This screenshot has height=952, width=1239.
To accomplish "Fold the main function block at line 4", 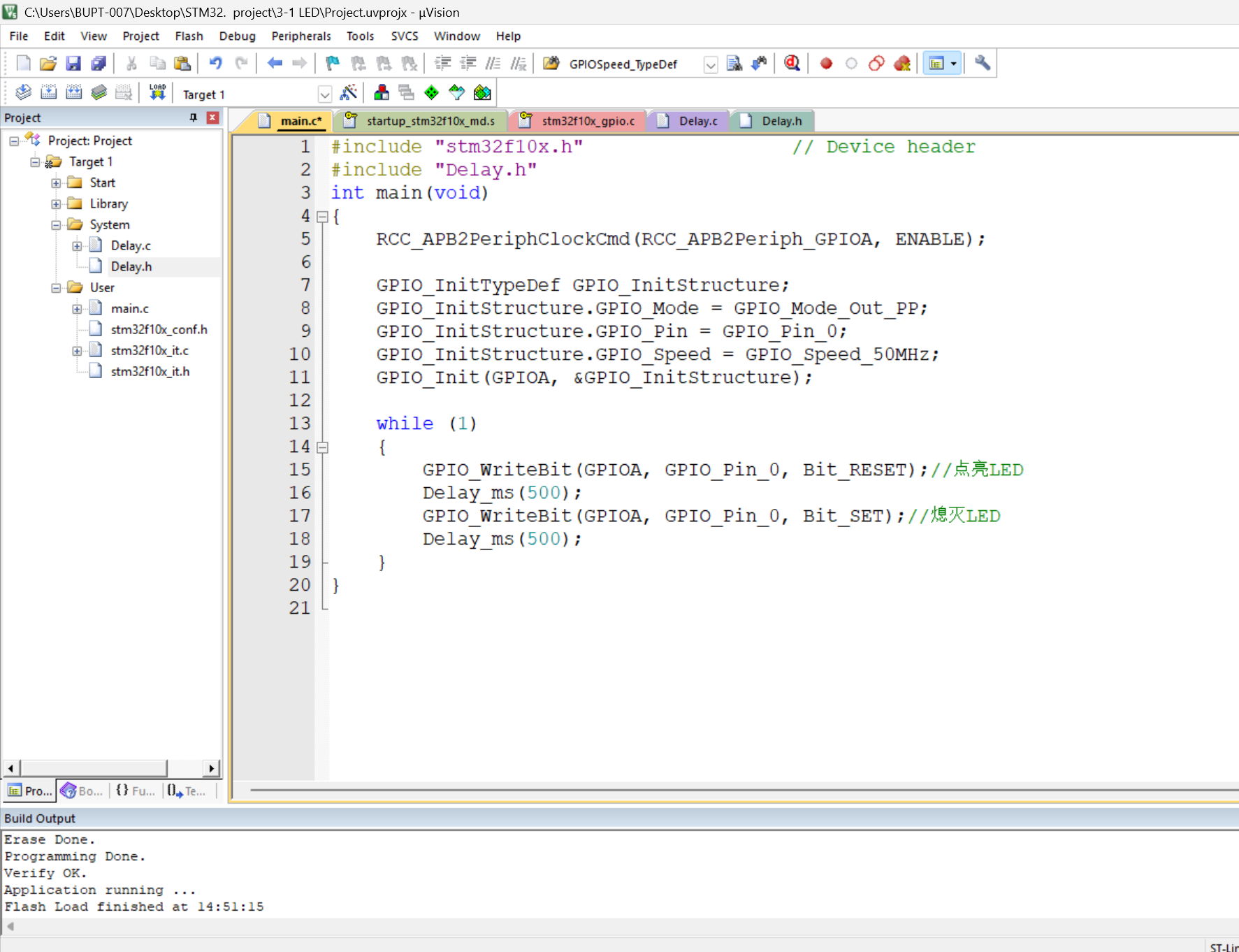I will point(322,217).
